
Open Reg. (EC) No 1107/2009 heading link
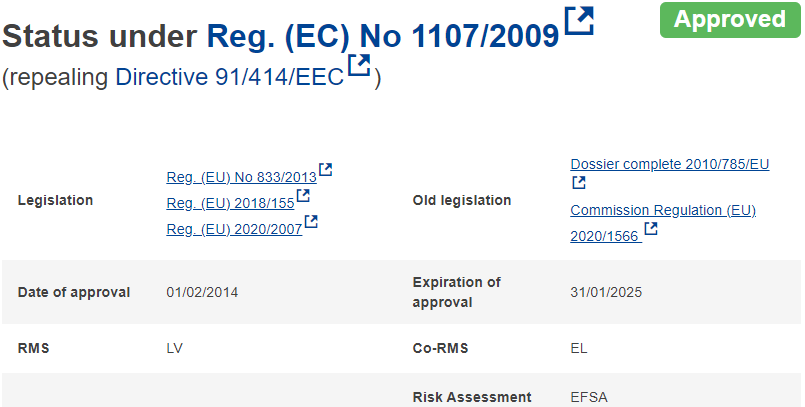click(x=382, y=36)
